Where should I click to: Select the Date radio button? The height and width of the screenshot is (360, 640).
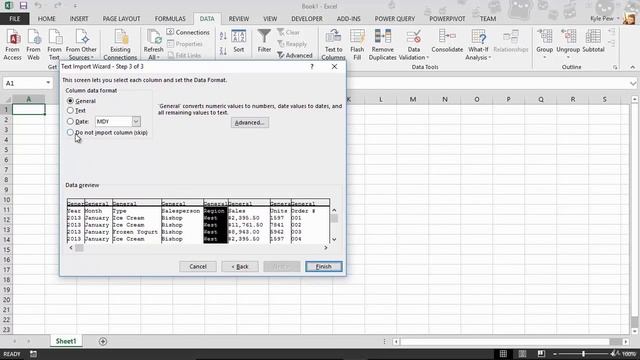point(71,121)
